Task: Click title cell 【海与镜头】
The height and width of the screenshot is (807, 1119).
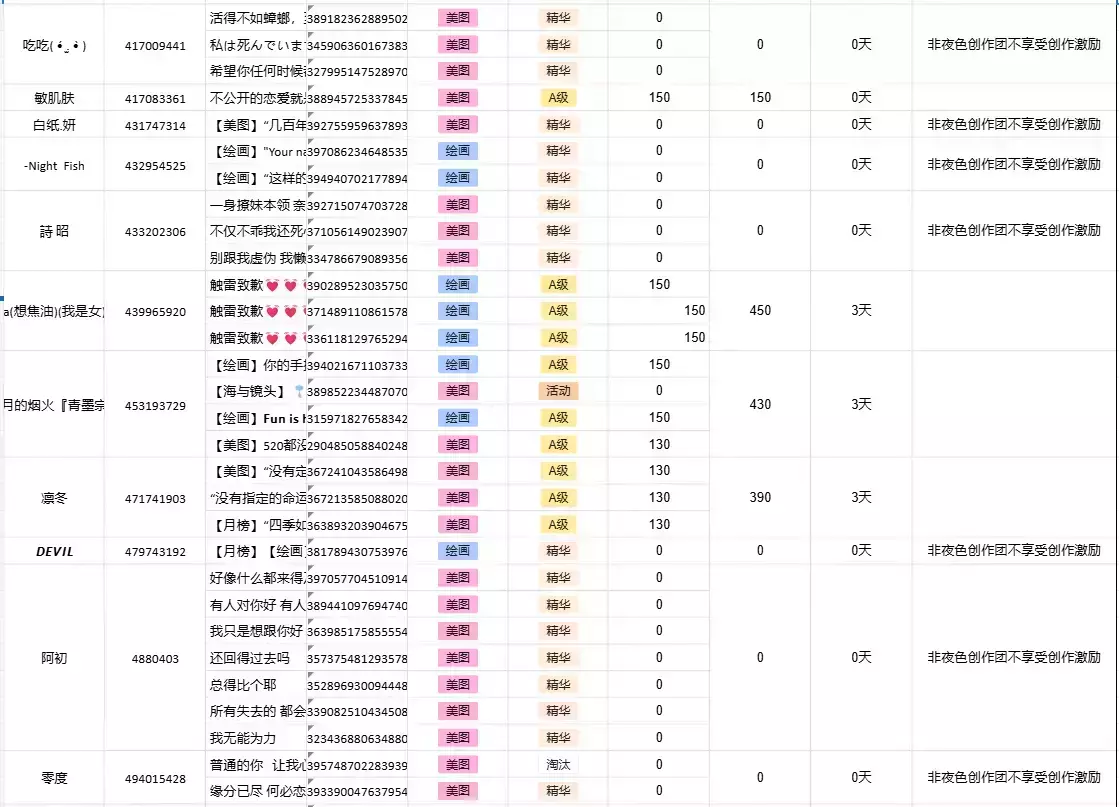Action: [256, 391]
